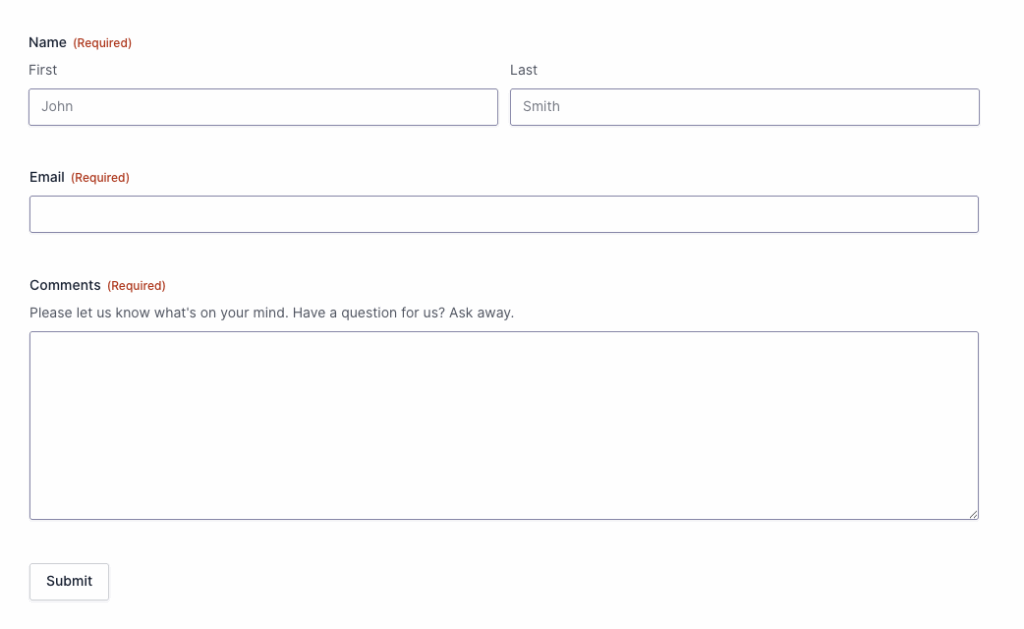This screenshot has width=1024, height=629.
Task: Click the Comments description helper text
Action: [x=270, y=312]
